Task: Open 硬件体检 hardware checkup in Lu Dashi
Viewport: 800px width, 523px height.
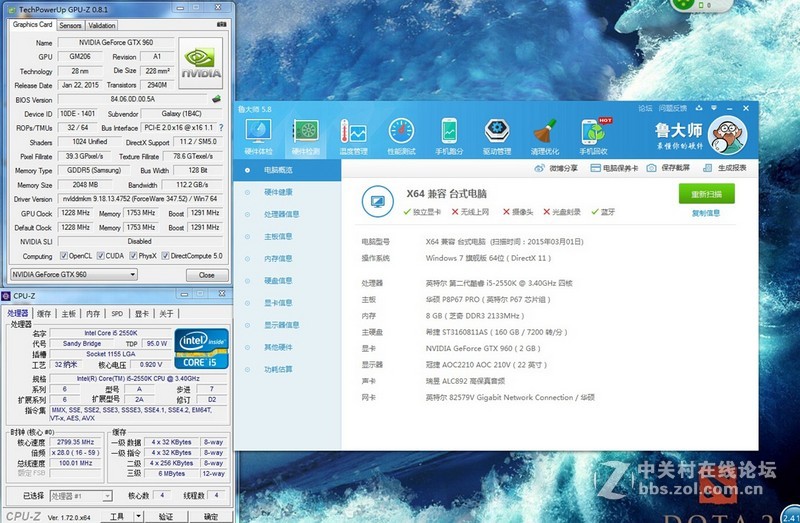Action: pyautogui.click(x=258, y=136)
